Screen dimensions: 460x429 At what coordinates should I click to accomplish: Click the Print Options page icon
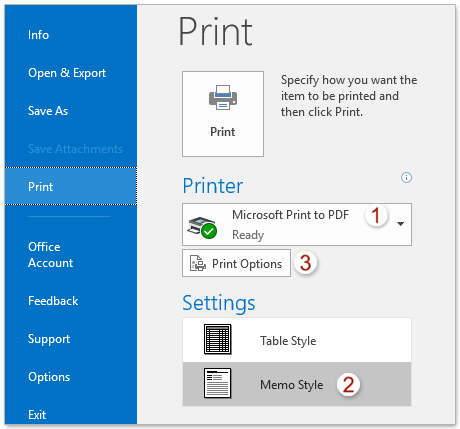click(198, 263)
